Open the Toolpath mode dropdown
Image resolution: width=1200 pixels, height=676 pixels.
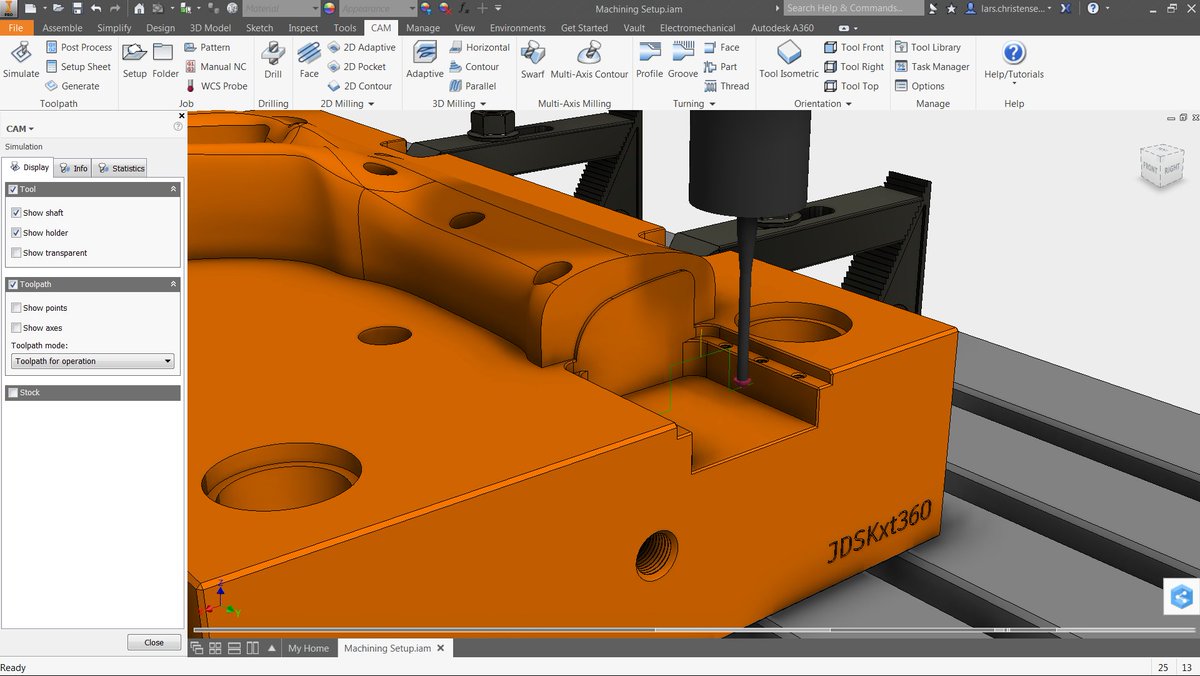tap(93, 361)
